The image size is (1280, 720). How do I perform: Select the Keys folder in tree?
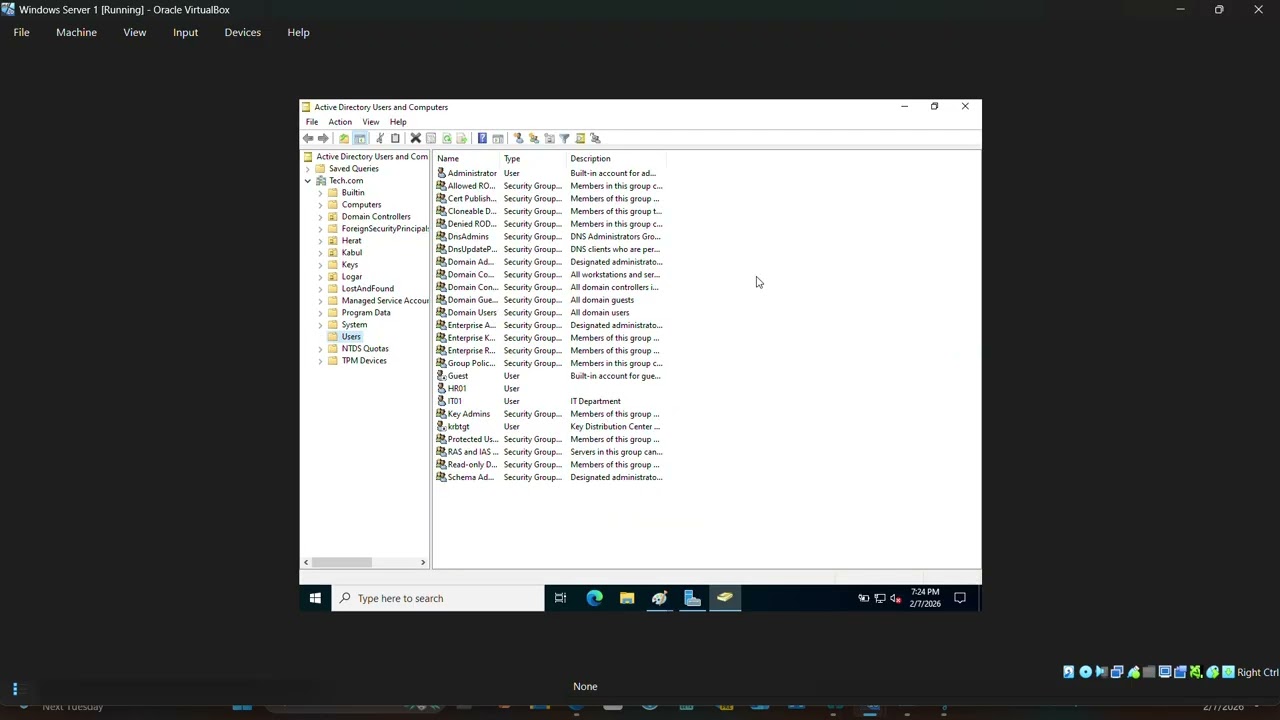[x=343, y=265]
